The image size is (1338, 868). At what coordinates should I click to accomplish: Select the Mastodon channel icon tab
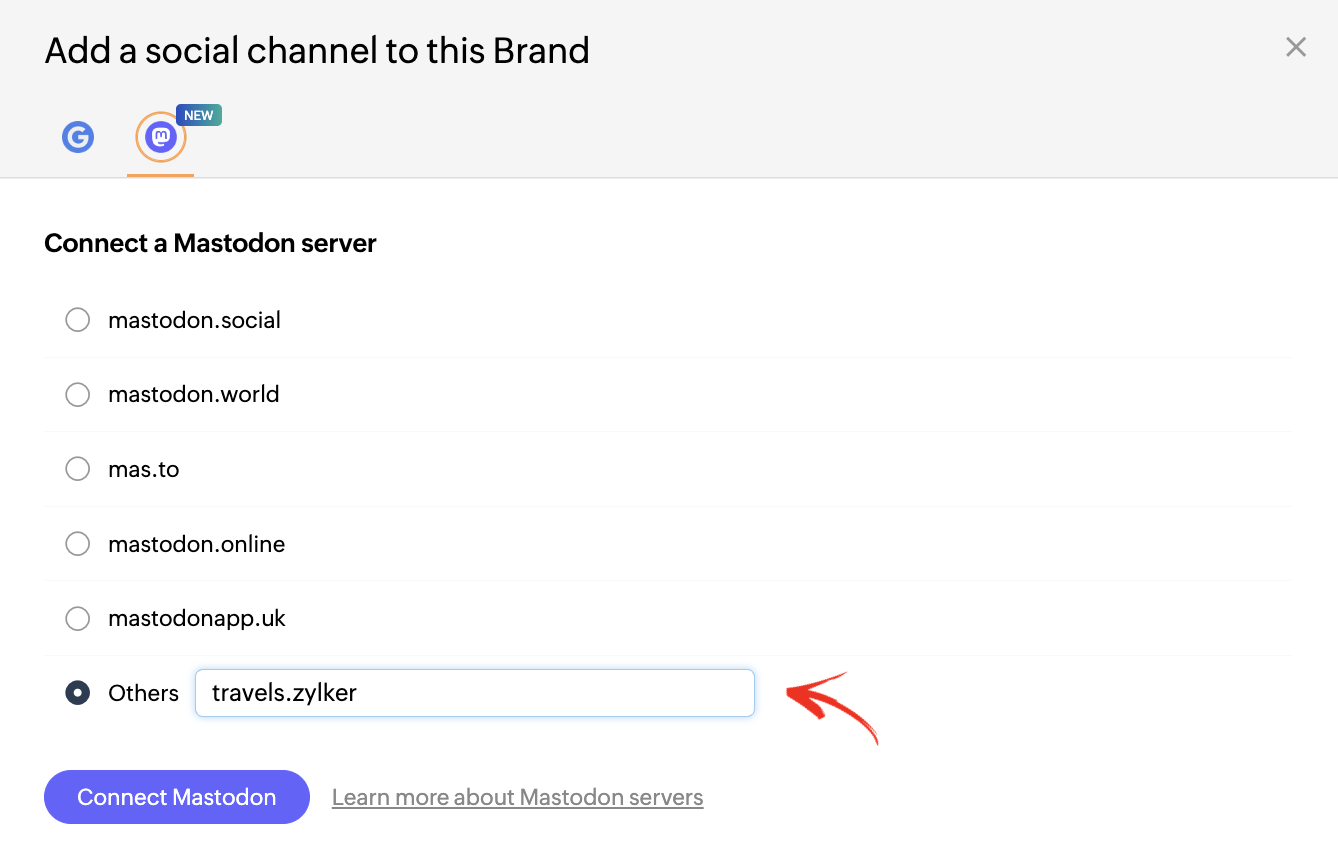point(161,137)
